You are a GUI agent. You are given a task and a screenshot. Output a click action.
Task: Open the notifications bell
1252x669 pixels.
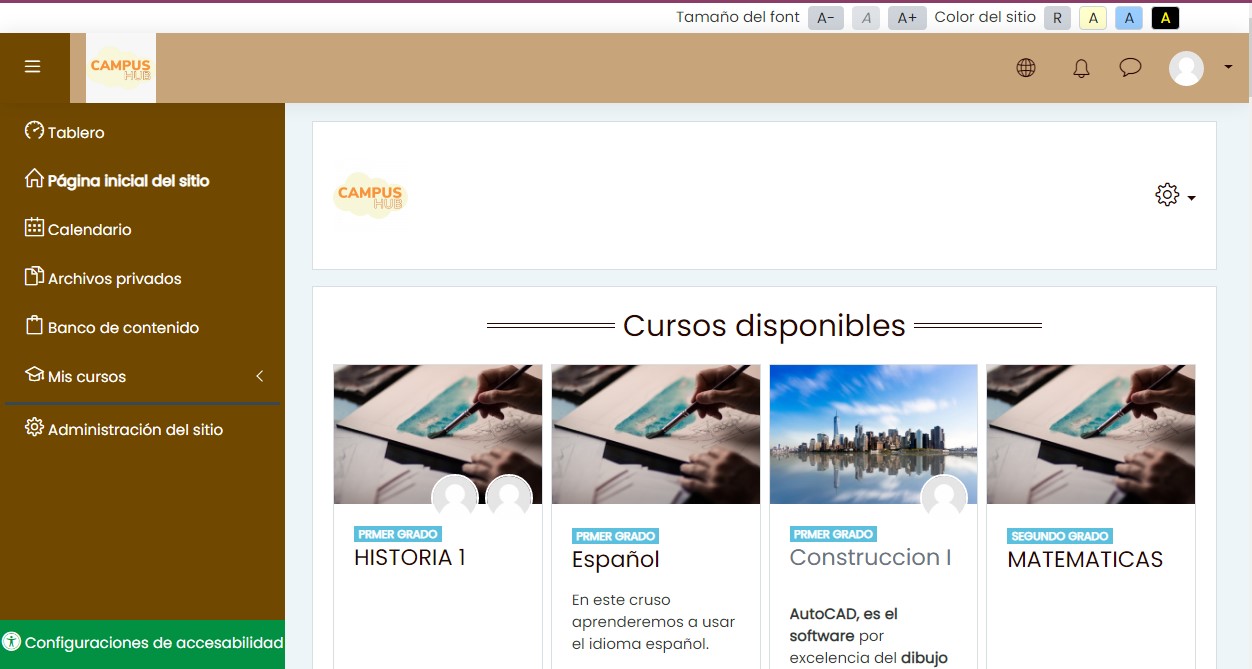1081,67
